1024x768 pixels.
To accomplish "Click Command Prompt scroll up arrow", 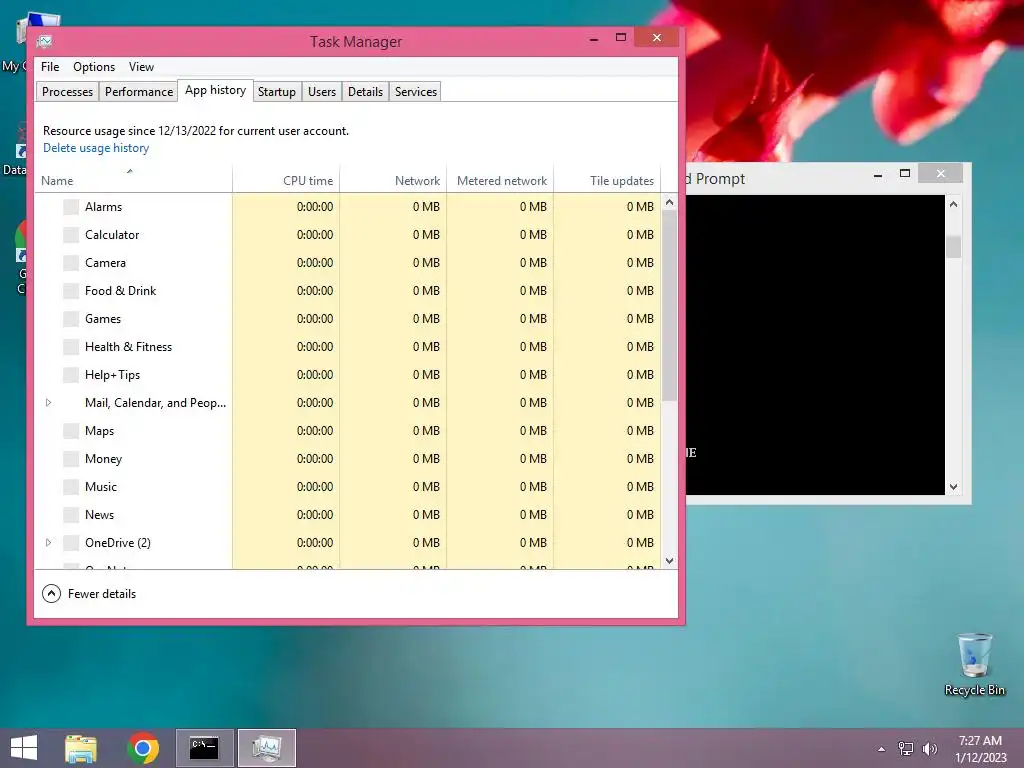I will click(953, 204).
